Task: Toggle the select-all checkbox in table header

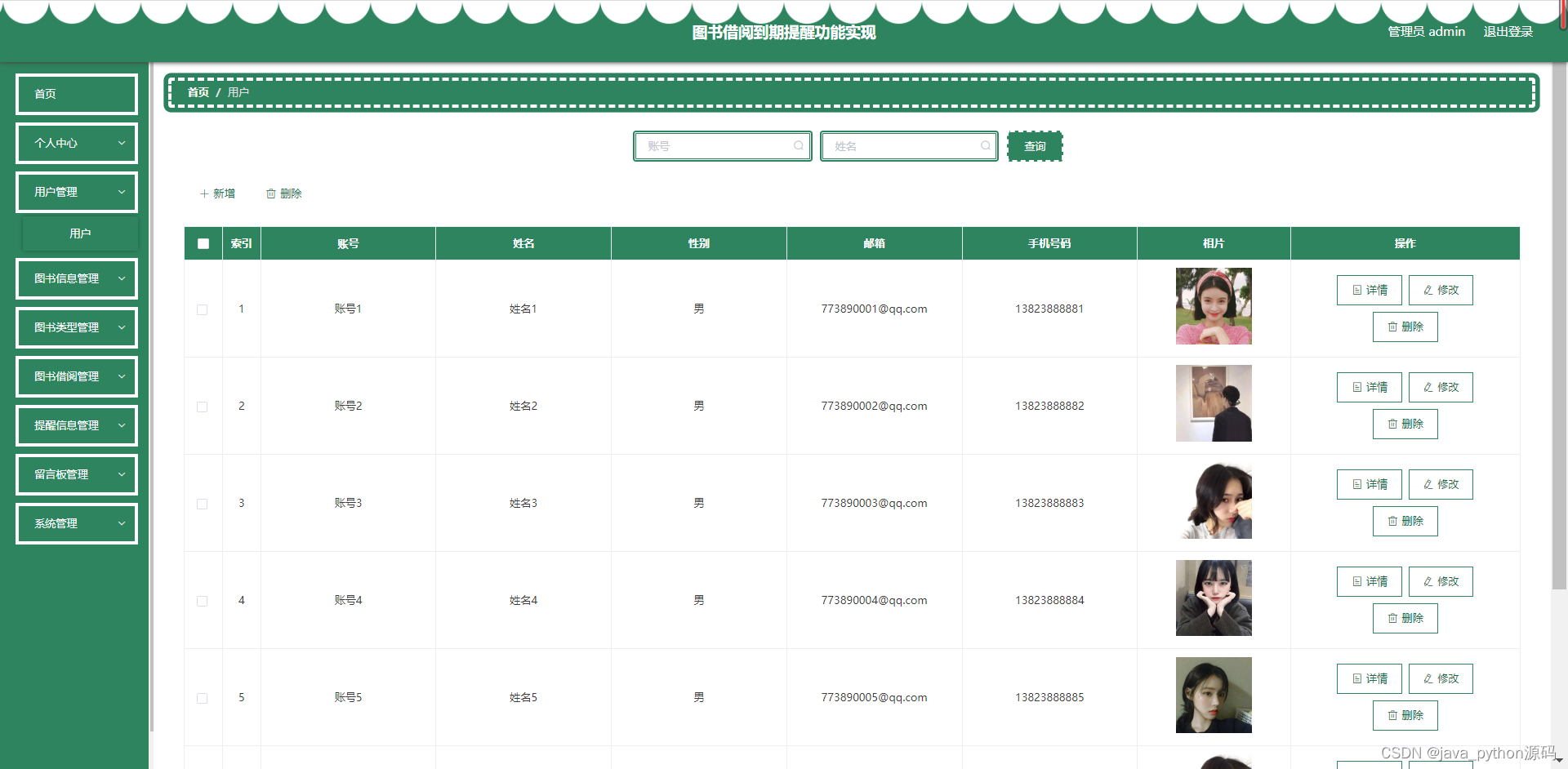Action: (x=203, y=243)
